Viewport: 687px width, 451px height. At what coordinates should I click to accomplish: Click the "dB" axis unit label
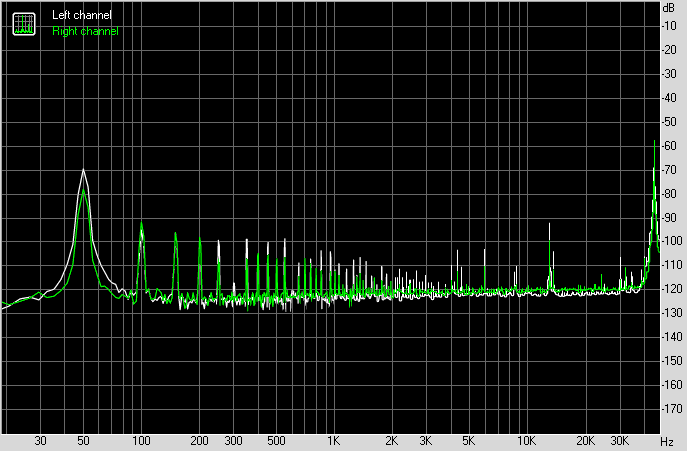pos(669,7)
